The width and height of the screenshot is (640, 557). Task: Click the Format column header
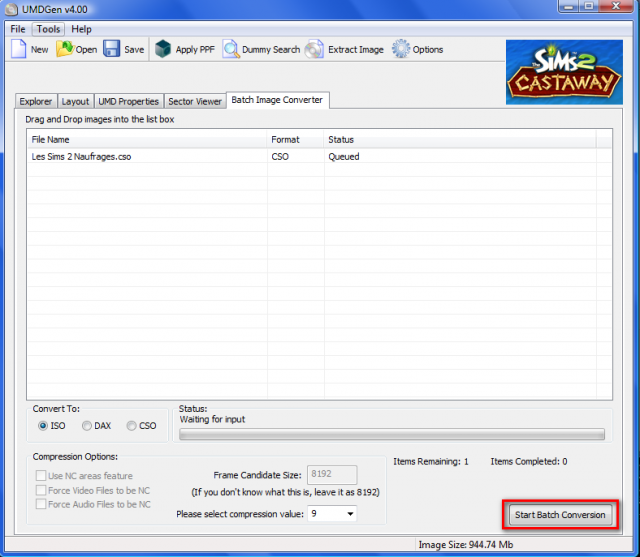[x=296, y=140]
